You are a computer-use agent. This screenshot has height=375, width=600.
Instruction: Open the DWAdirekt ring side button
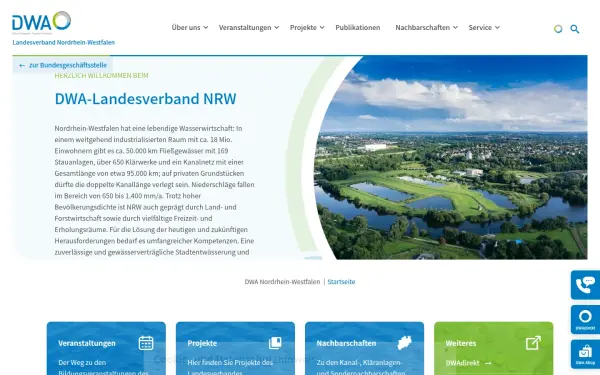(x=585, y=320)
